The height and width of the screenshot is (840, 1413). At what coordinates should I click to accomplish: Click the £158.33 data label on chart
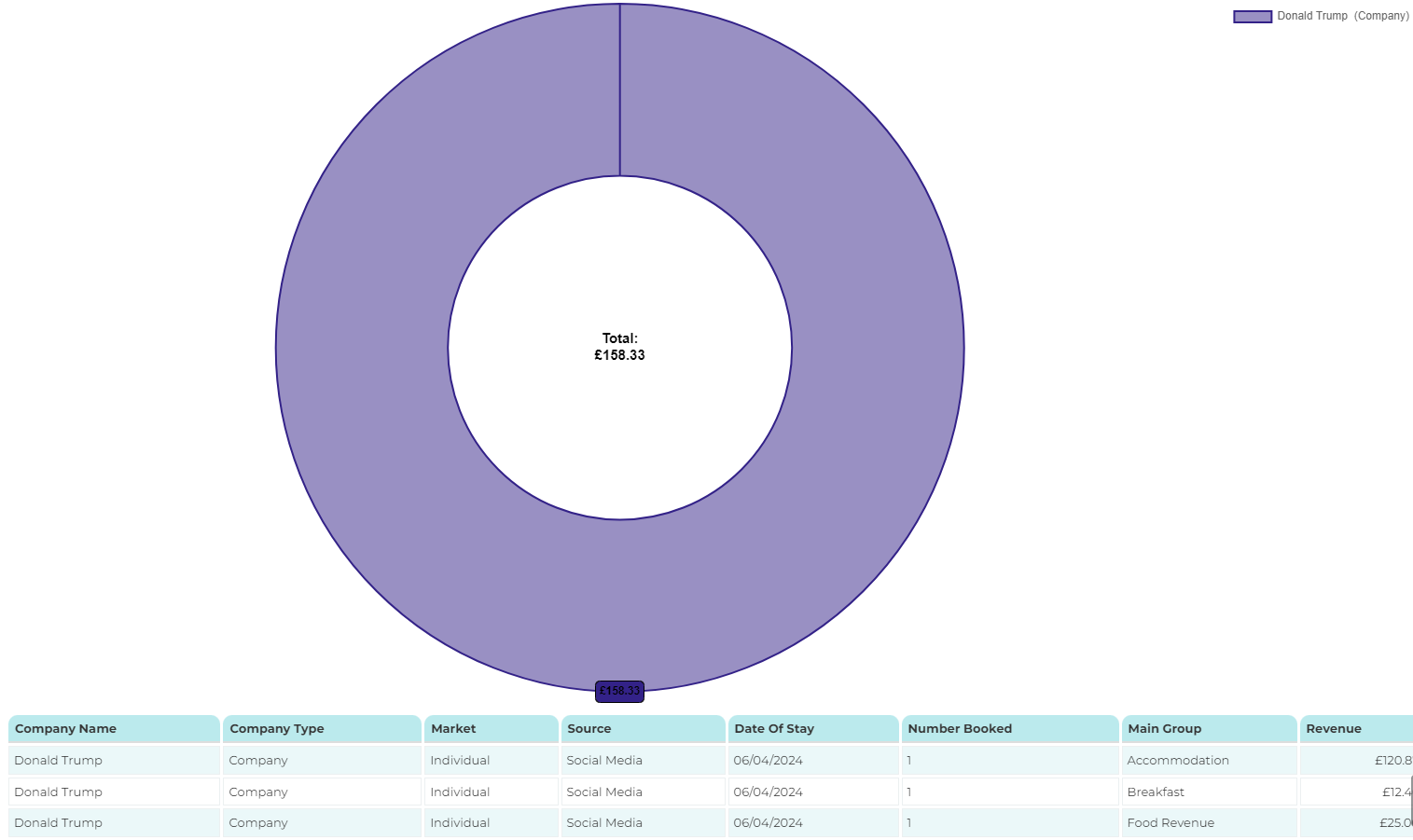[619, 691]
